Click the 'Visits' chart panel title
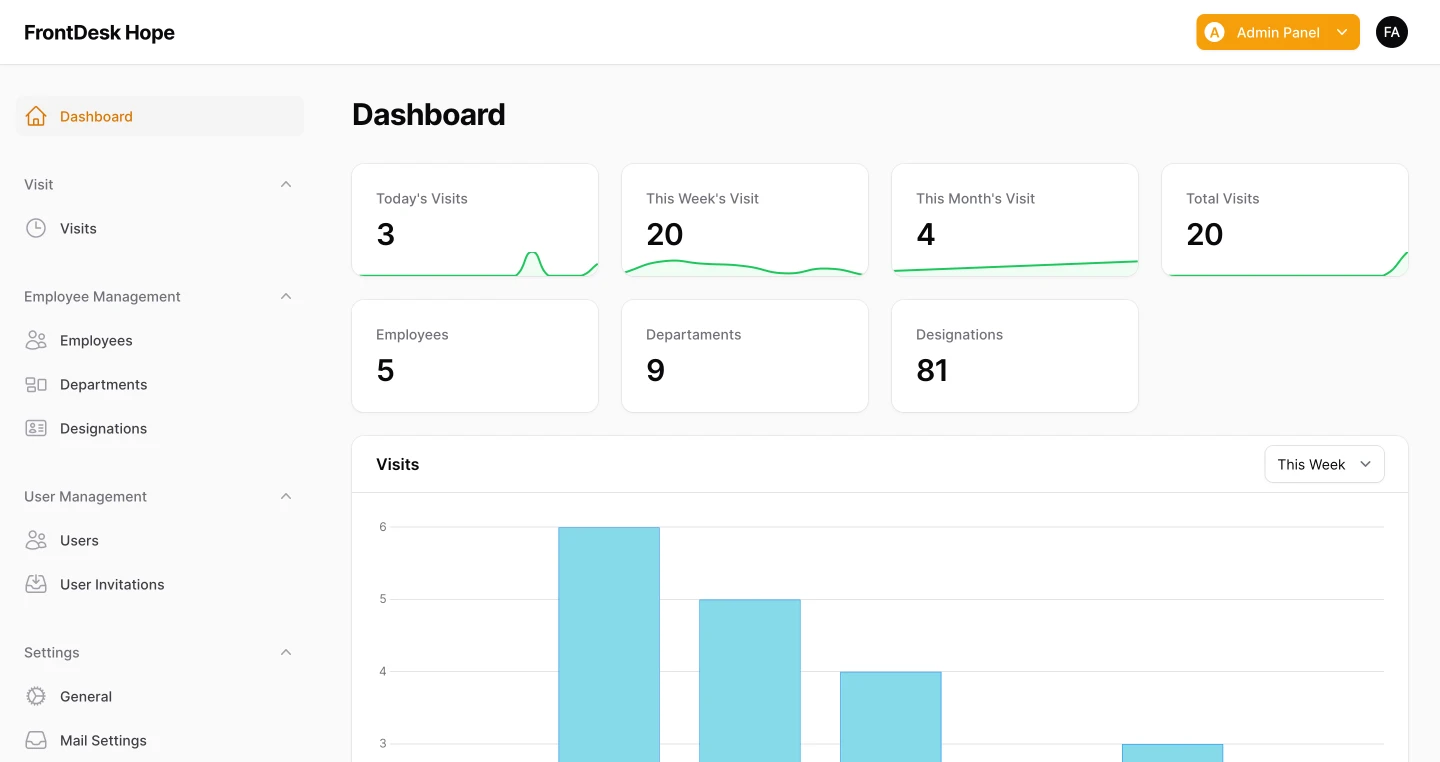The image size is (1440, 762). pyautogui.click(x=398, y=464)
